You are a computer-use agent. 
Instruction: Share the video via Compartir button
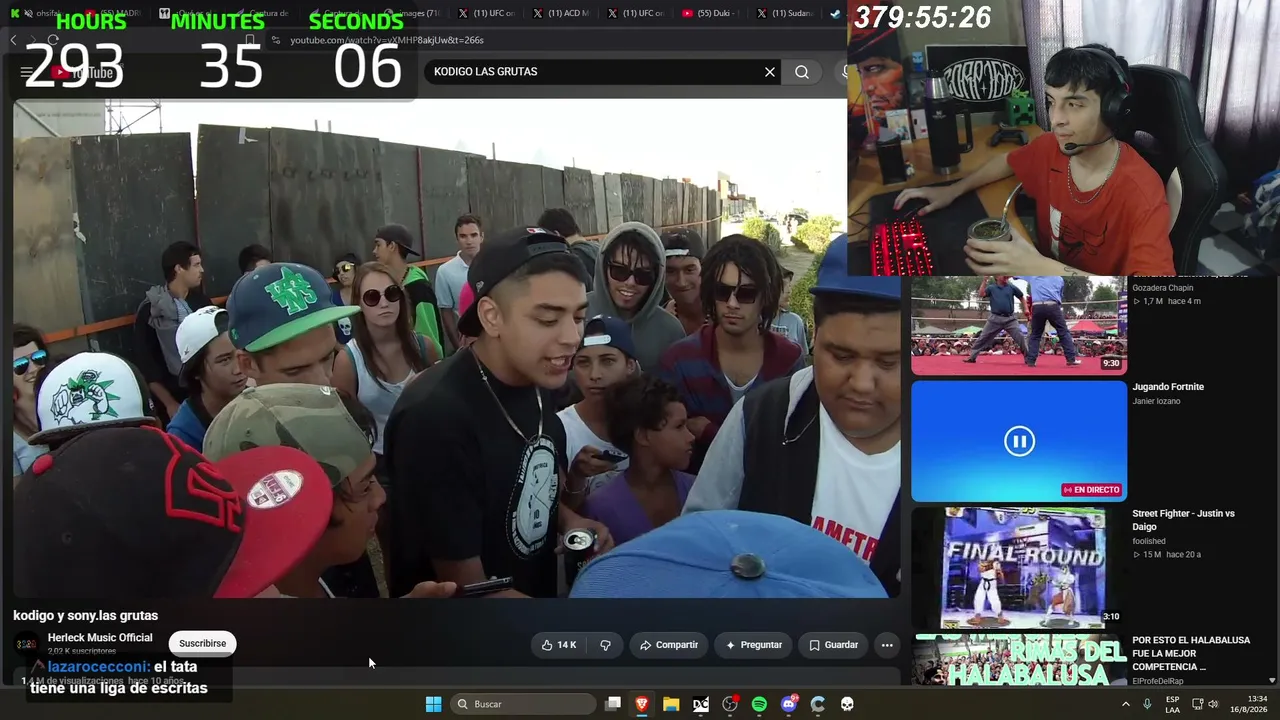tap(669, 645)
